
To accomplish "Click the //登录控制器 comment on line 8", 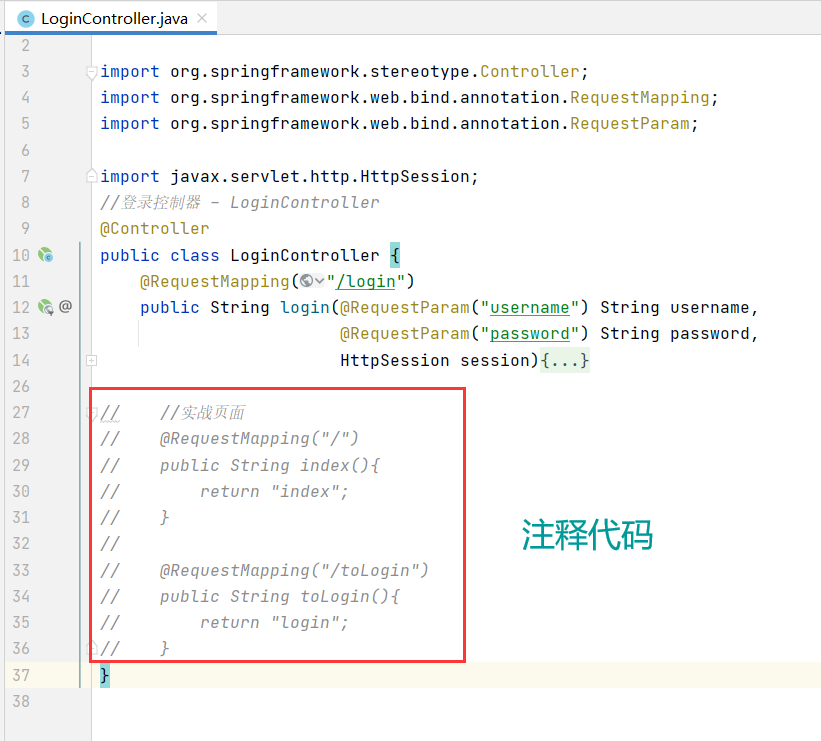I will (239, 203).
